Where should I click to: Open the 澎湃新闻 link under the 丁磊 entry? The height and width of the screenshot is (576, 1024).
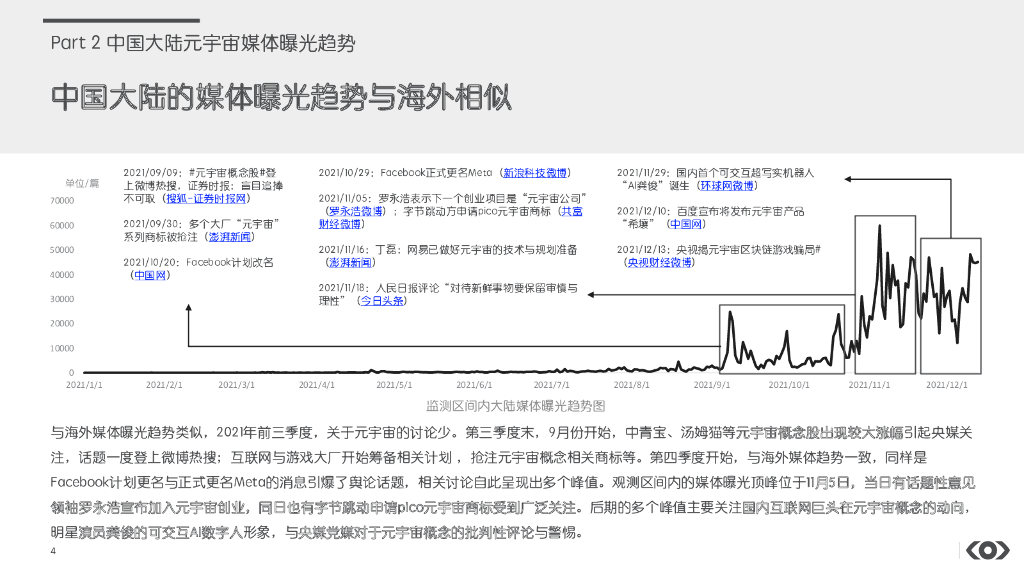point(350,263)
